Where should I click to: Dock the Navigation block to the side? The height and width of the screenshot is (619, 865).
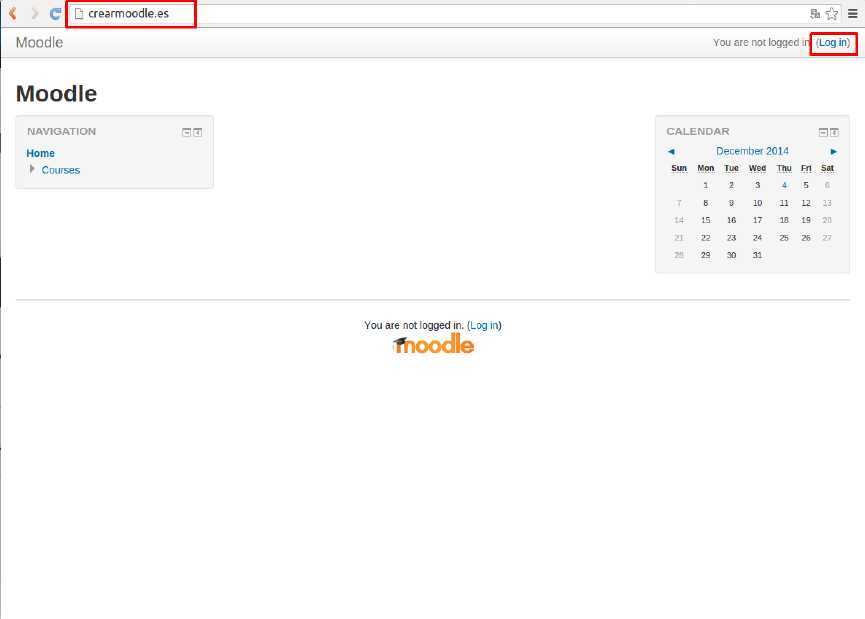click(x=198, y=132)
